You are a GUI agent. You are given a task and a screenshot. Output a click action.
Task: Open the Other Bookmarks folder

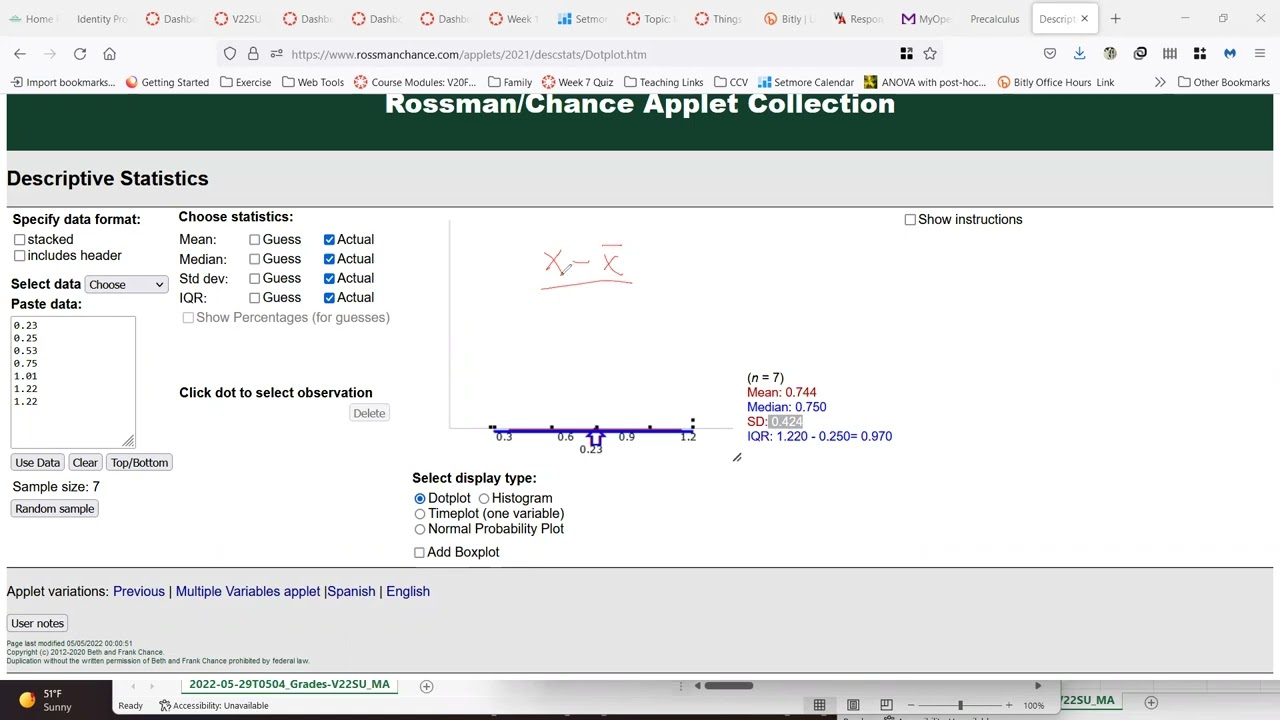click(x=1223, y=82)
